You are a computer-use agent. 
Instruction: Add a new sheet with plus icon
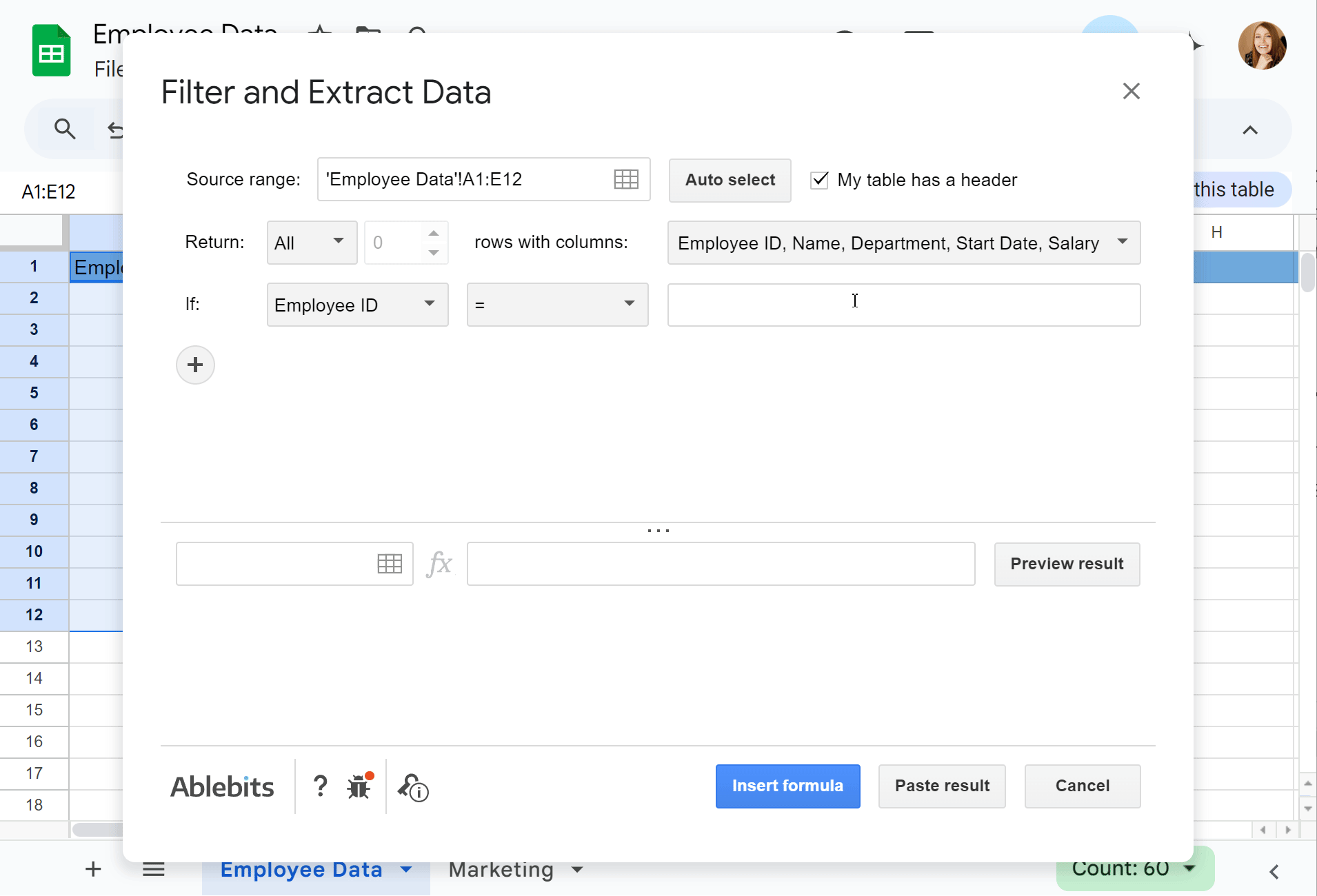(x=93, y=869)
